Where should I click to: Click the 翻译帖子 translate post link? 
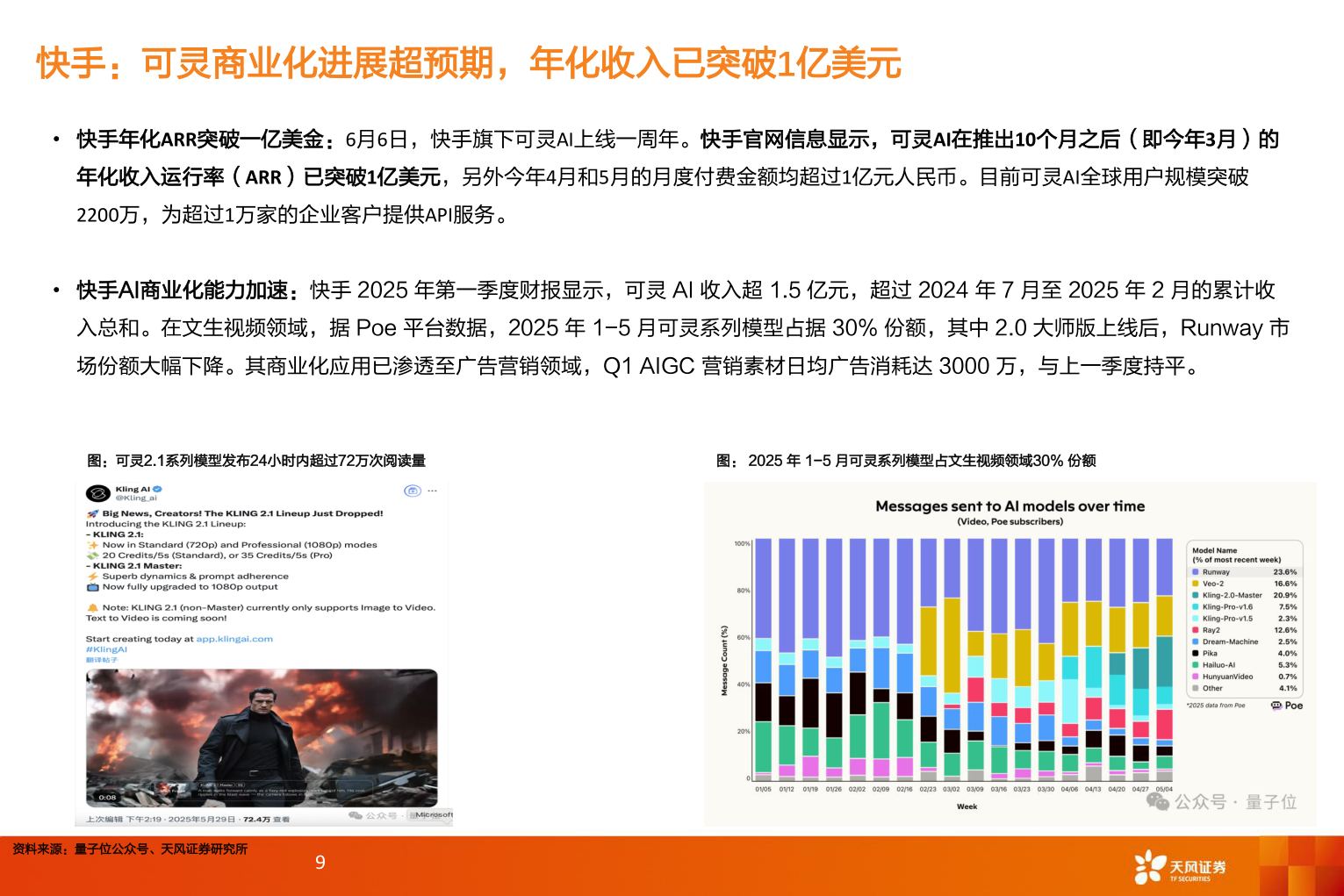pyautogui.click(x=101, y=659)
